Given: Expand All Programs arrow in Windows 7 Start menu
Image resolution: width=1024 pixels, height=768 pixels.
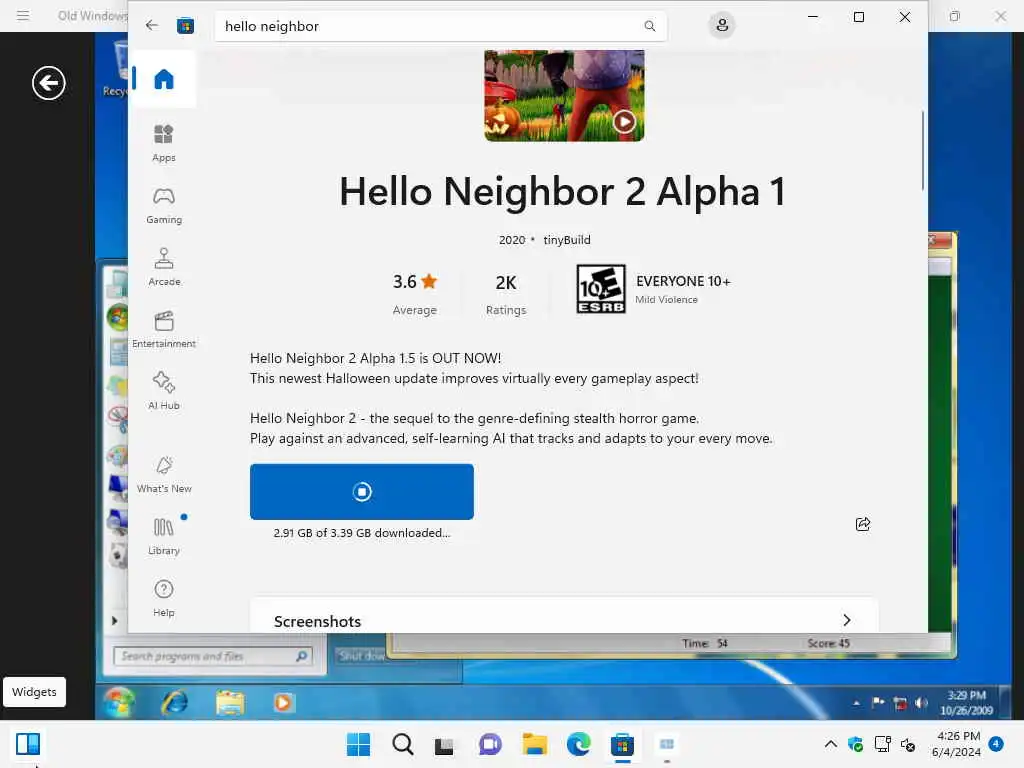Looking at the screenshot, I should pos(114,620).
